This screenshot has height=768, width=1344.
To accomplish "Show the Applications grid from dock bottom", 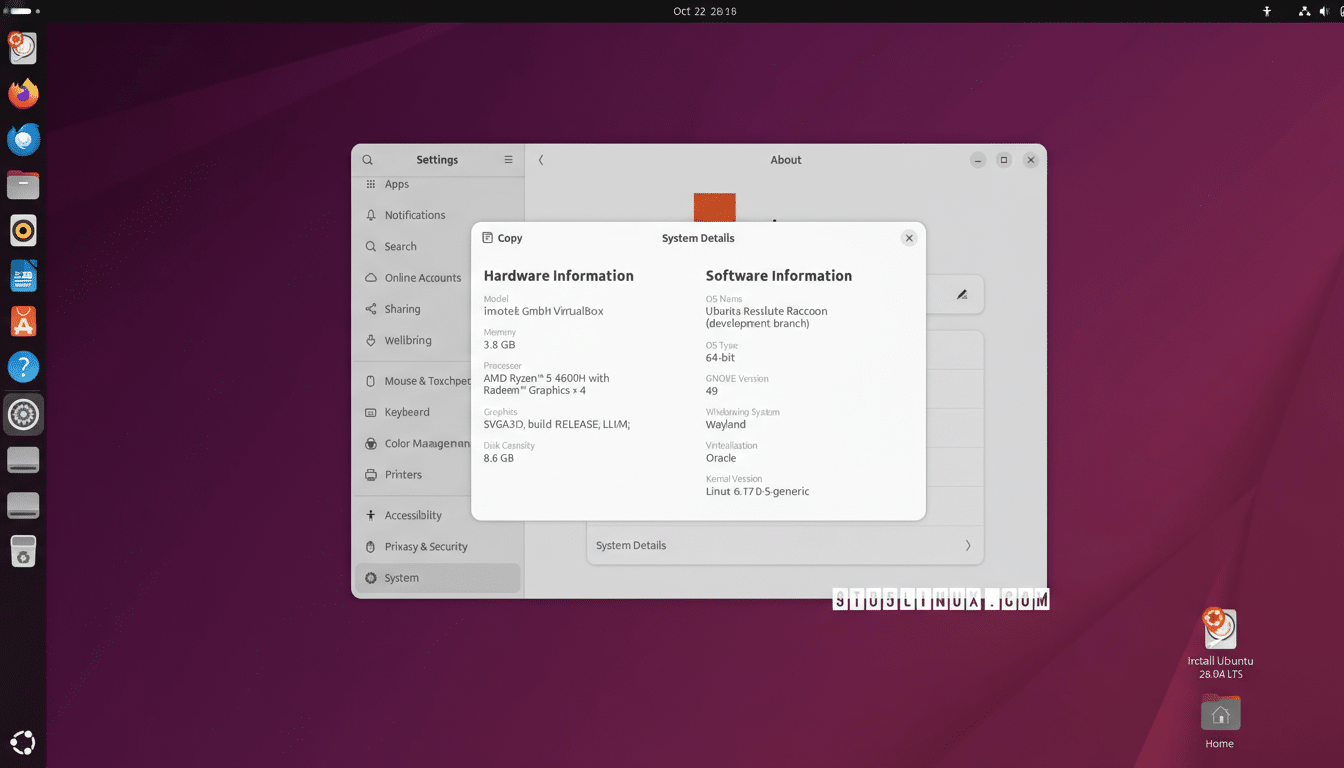I will (22, 742).
